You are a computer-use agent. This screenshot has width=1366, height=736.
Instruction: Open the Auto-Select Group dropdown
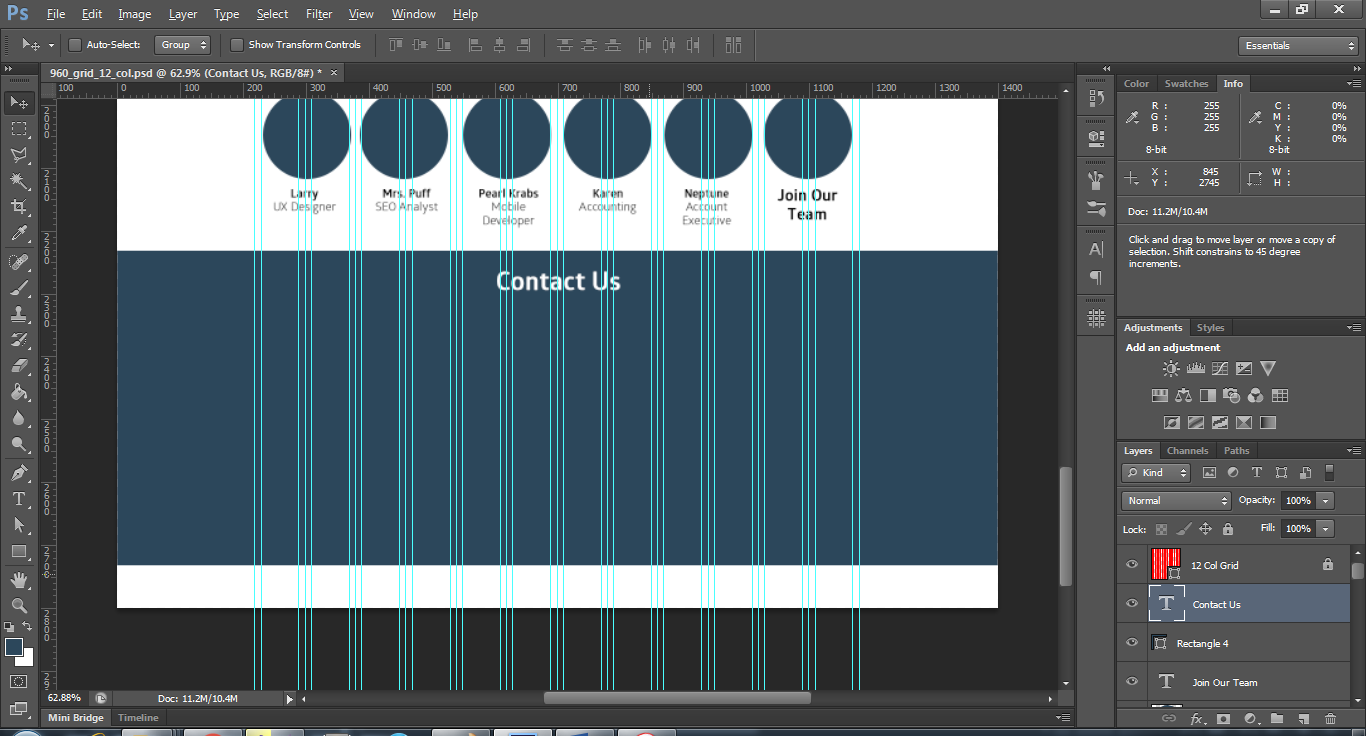(183, 45)
